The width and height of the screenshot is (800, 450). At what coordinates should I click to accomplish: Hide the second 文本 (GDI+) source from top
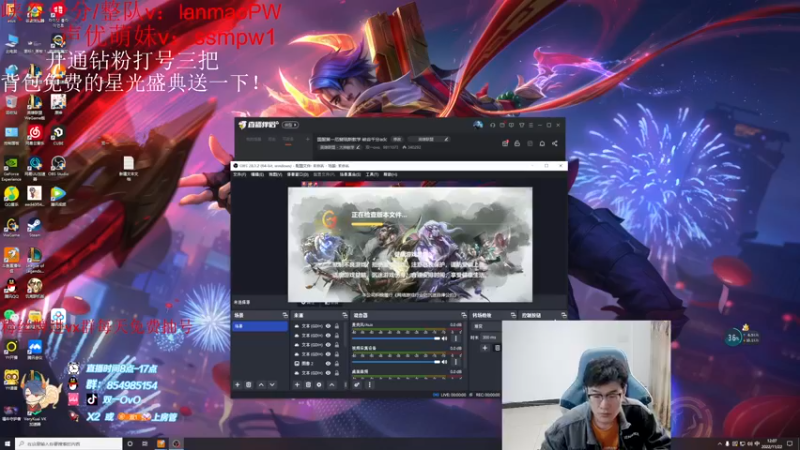[x=328, y=335]
